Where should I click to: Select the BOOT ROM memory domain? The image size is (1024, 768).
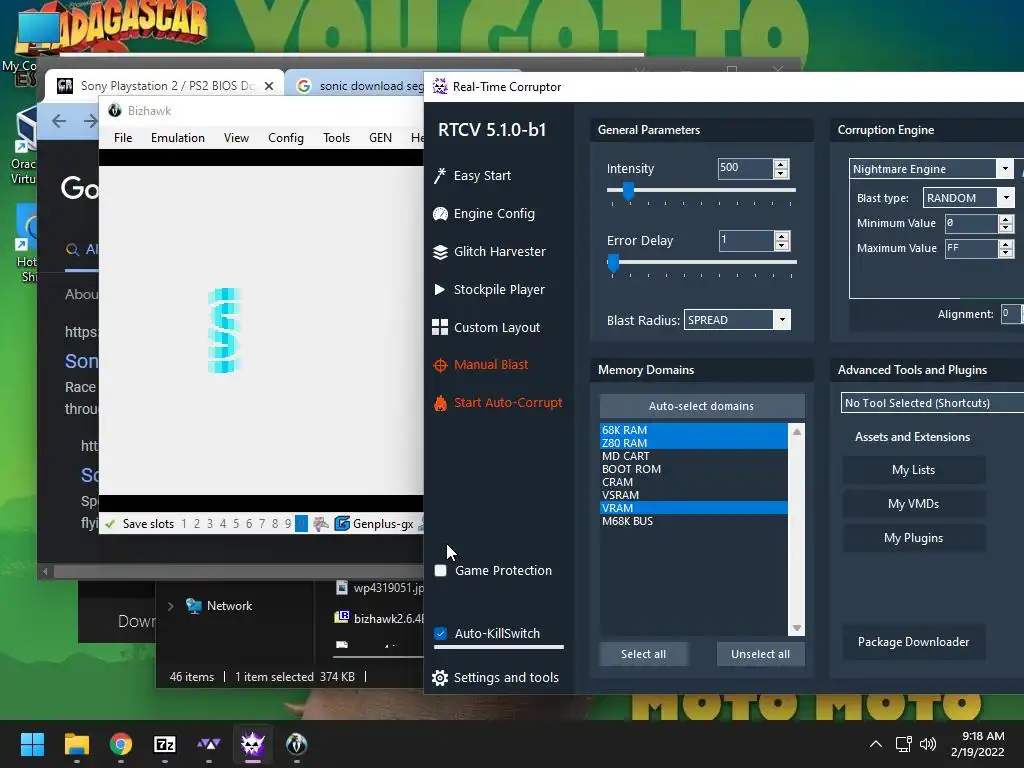tap(694, 469)
